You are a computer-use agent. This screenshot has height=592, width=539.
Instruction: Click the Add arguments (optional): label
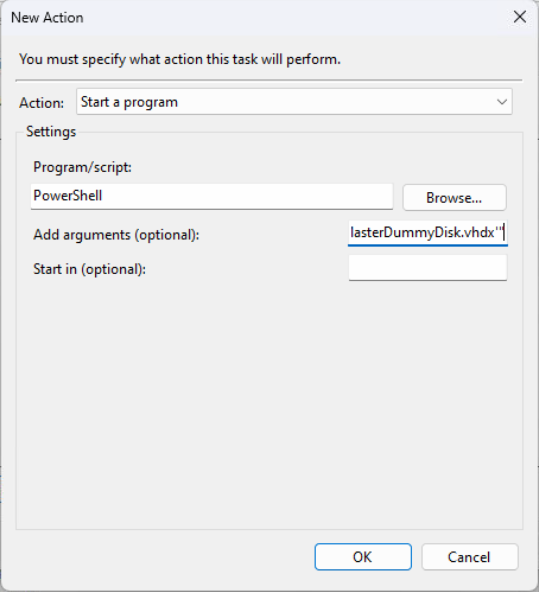pos(116,235)
